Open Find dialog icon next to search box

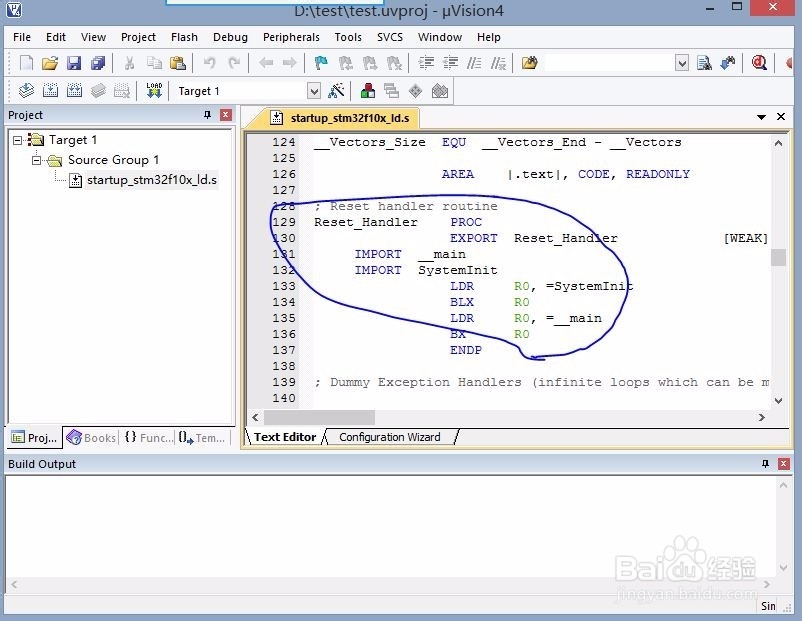coord(704,63)
